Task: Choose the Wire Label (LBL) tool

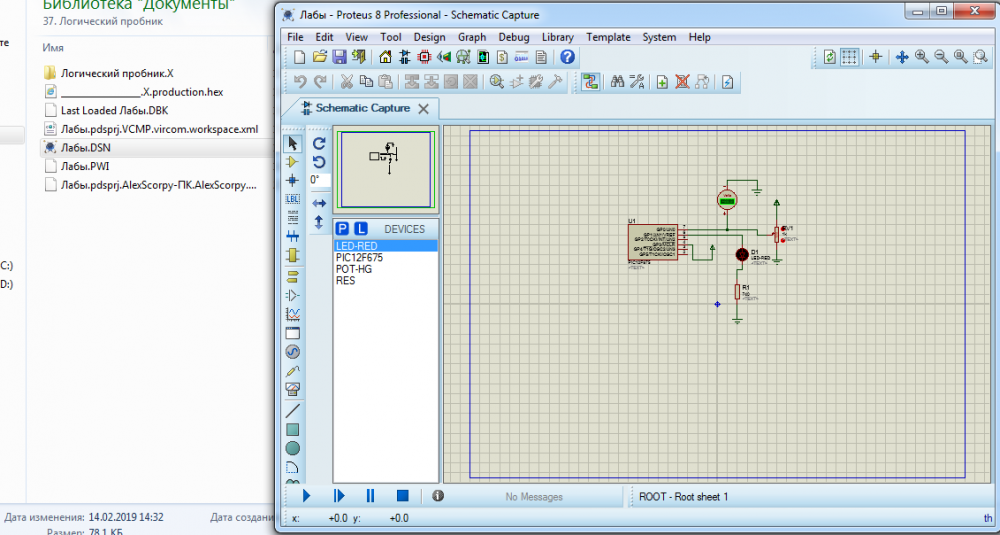Action: [x=293, y=199]
